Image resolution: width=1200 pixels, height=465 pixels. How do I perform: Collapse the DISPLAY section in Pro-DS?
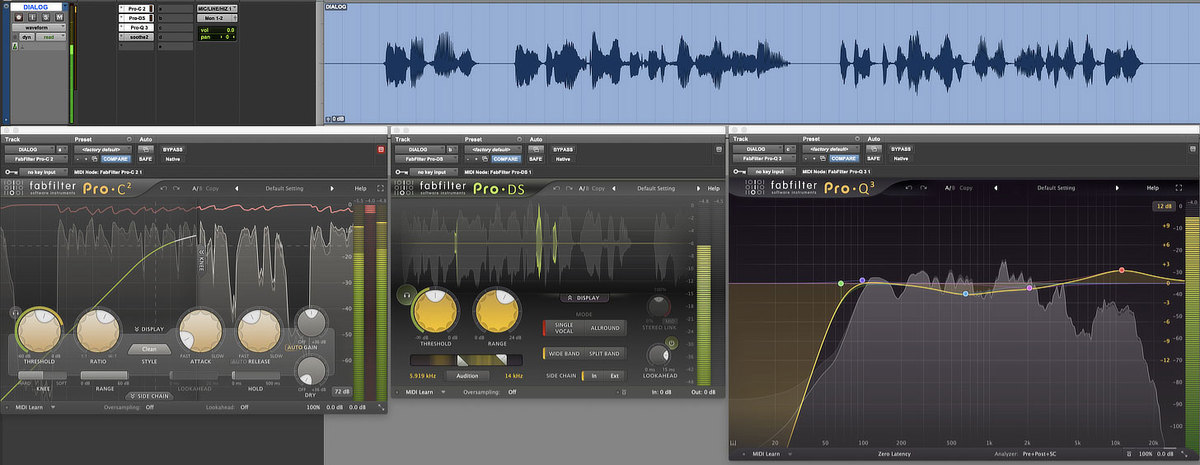(x=584, y=298)
